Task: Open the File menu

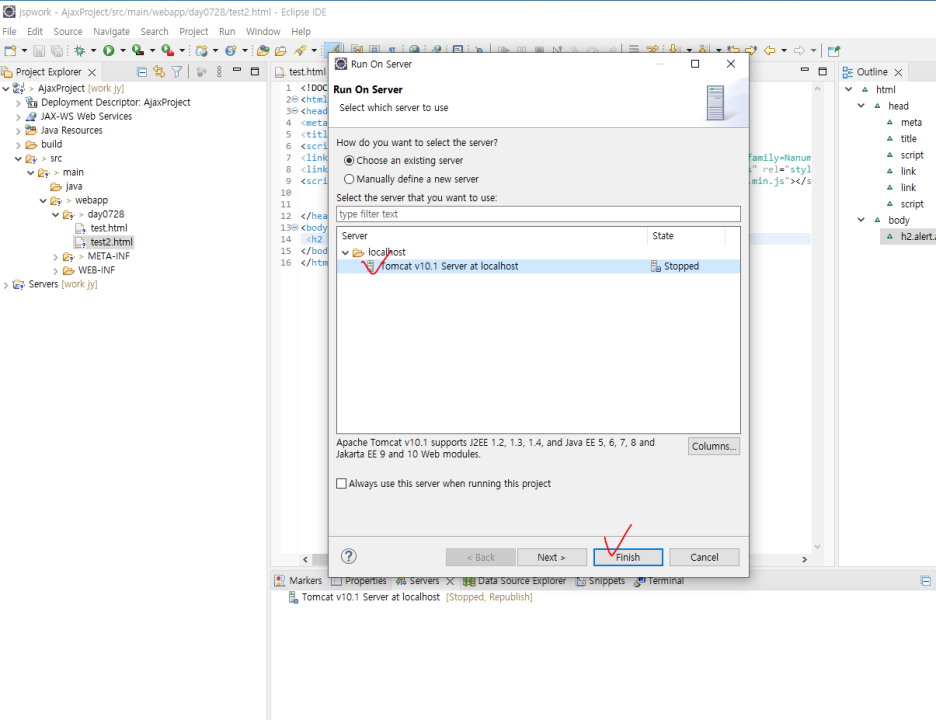Action: (10, 31)
